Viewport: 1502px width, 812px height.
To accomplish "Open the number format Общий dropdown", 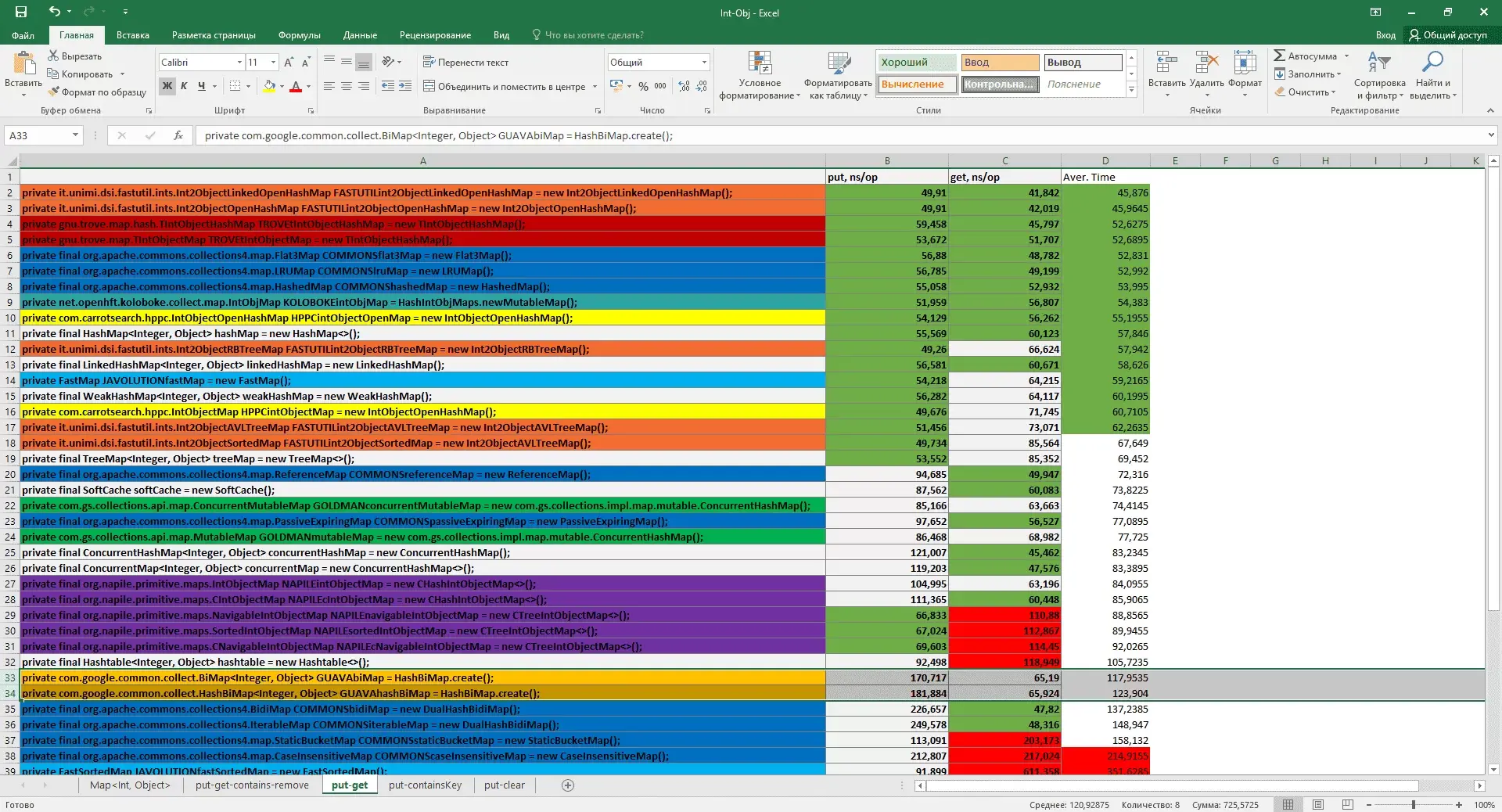I will (x=704, y=62).
